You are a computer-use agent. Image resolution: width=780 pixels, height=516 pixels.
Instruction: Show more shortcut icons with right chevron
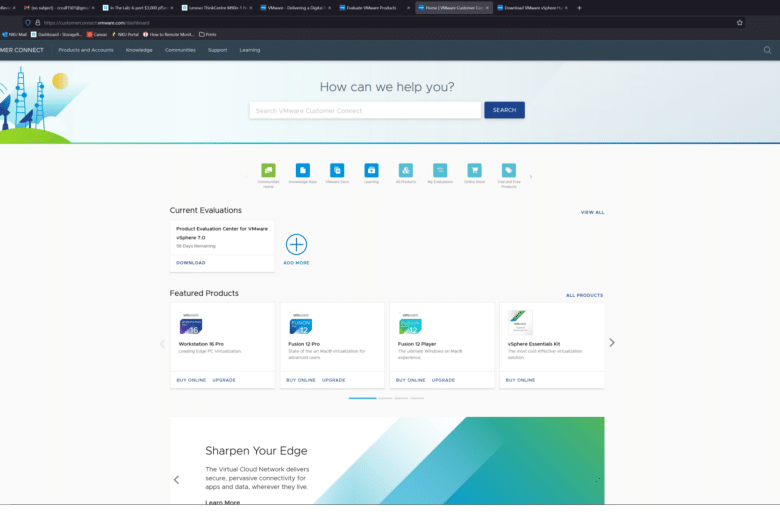tap(531, 177)
